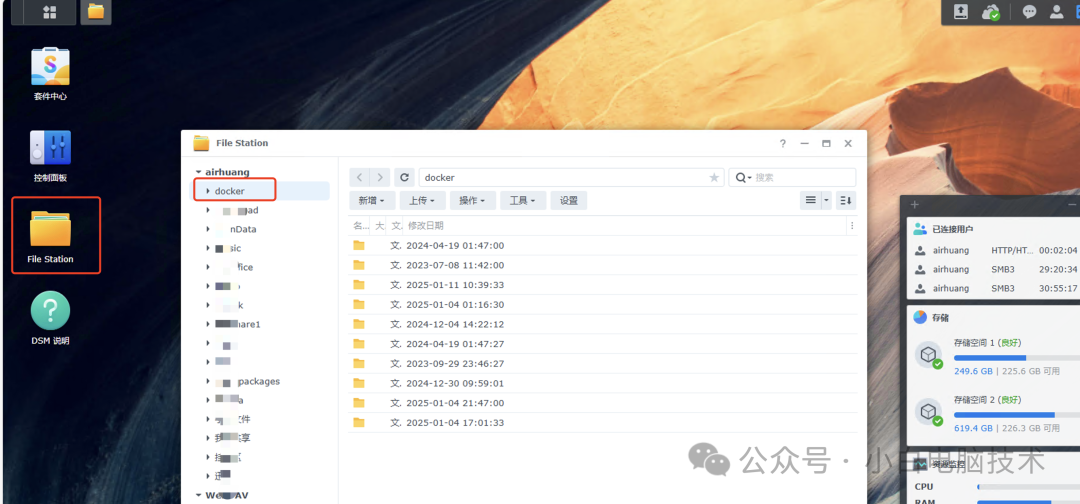Select the row dated 2025-01-04 01:16:30

[x=603, y=304]
